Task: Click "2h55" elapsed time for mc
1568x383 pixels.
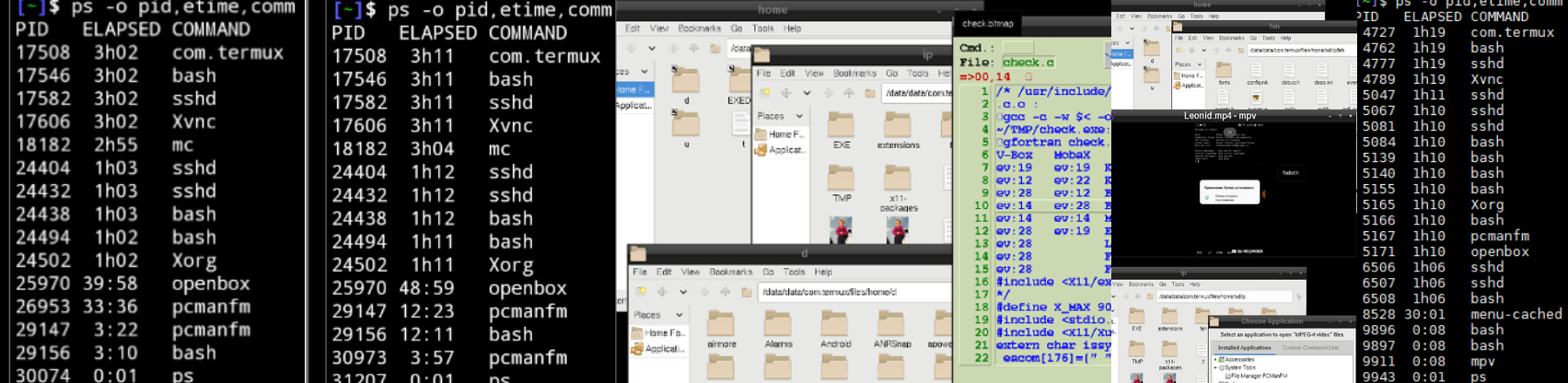Action: [x=115, y=145]
